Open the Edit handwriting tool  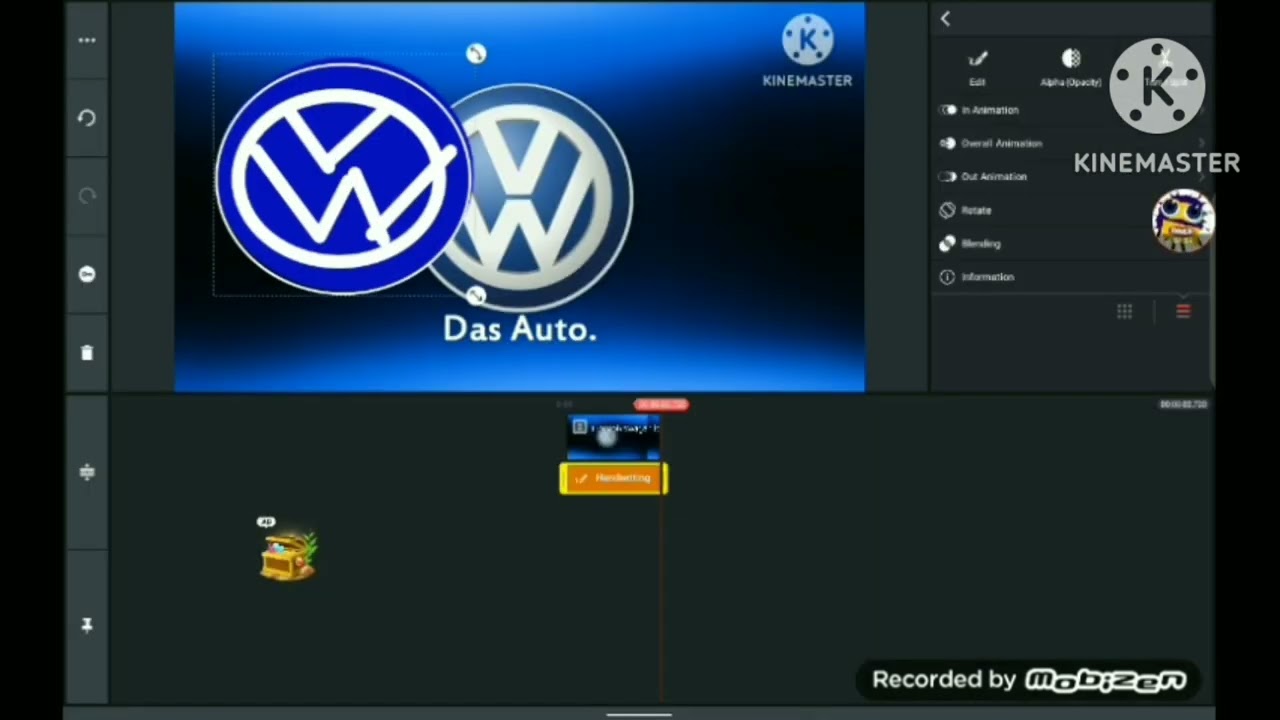click(977, 68)
